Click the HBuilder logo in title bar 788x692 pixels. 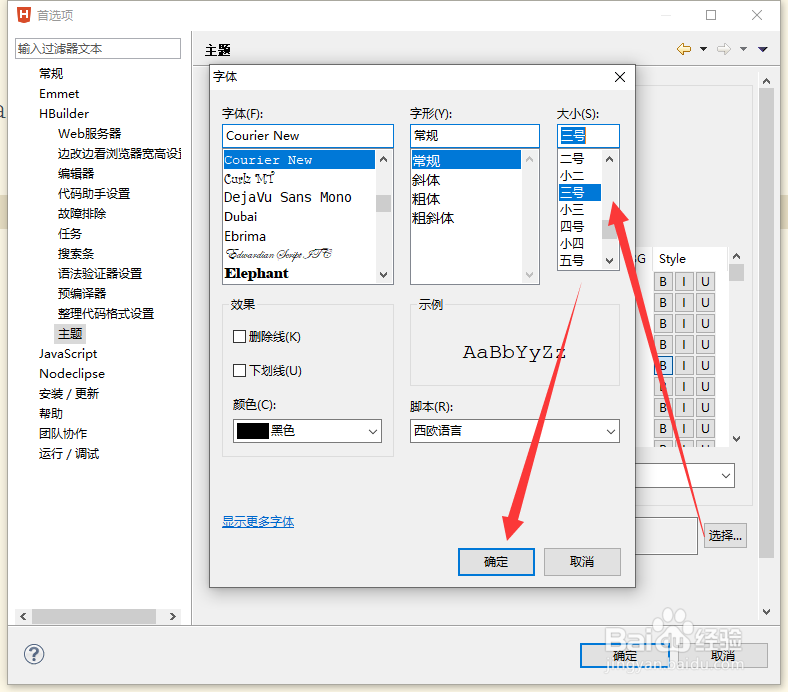tap(24, 15)
